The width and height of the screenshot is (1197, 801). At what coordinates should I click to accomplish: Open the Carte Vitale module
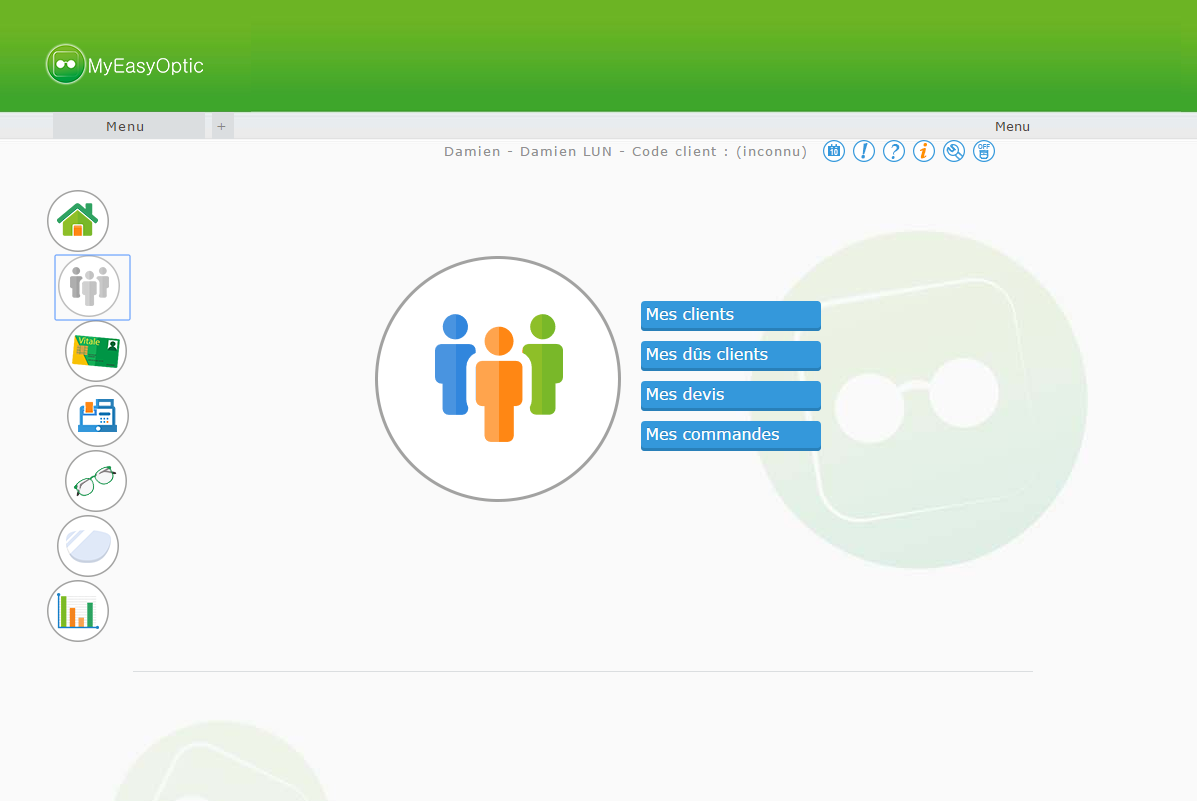click(x=96, y=351)
